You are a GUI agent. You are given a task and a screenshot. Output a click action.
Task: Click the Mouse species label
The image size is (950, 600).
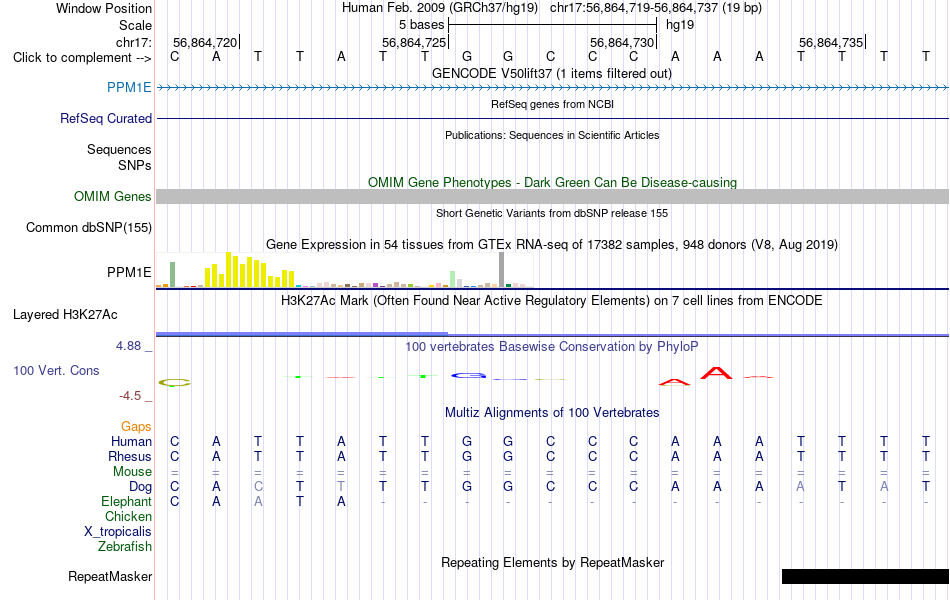tap(132, 472)
